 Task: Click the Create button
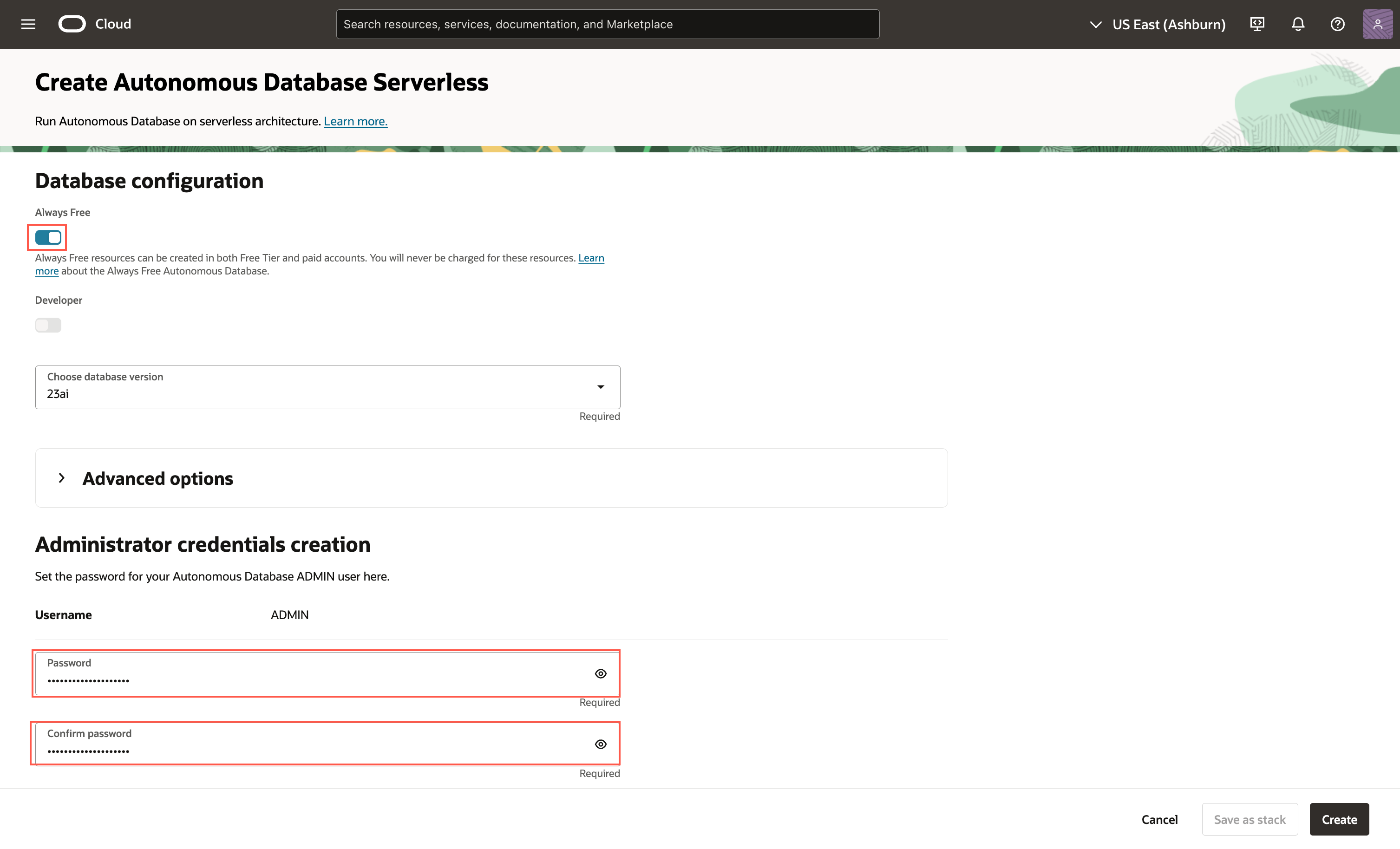[1339, 819]
